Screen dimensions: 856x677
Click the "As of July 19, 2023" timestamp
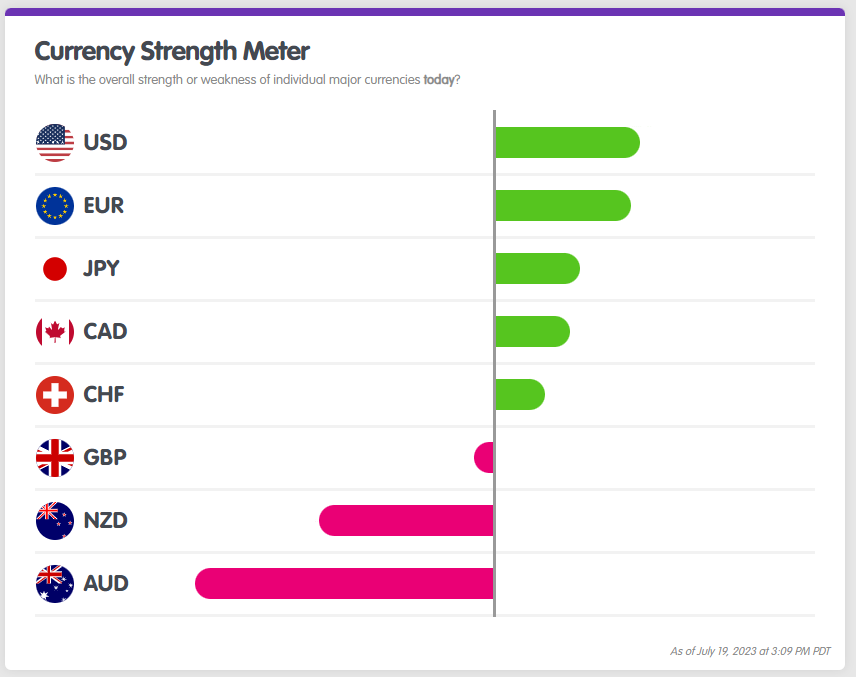(749, 651)
